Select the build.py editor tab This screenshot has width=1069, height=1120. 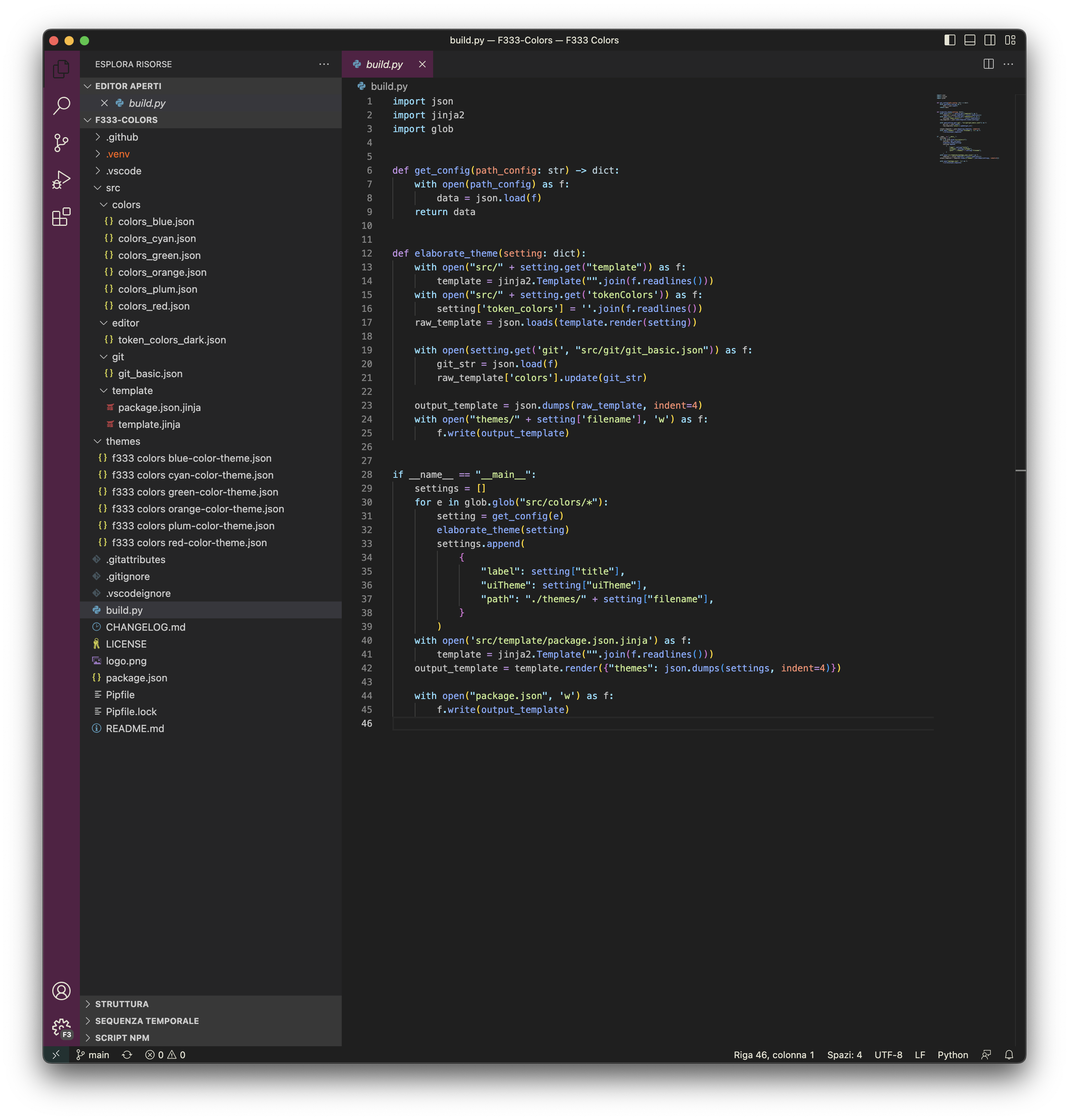[384, 65]
